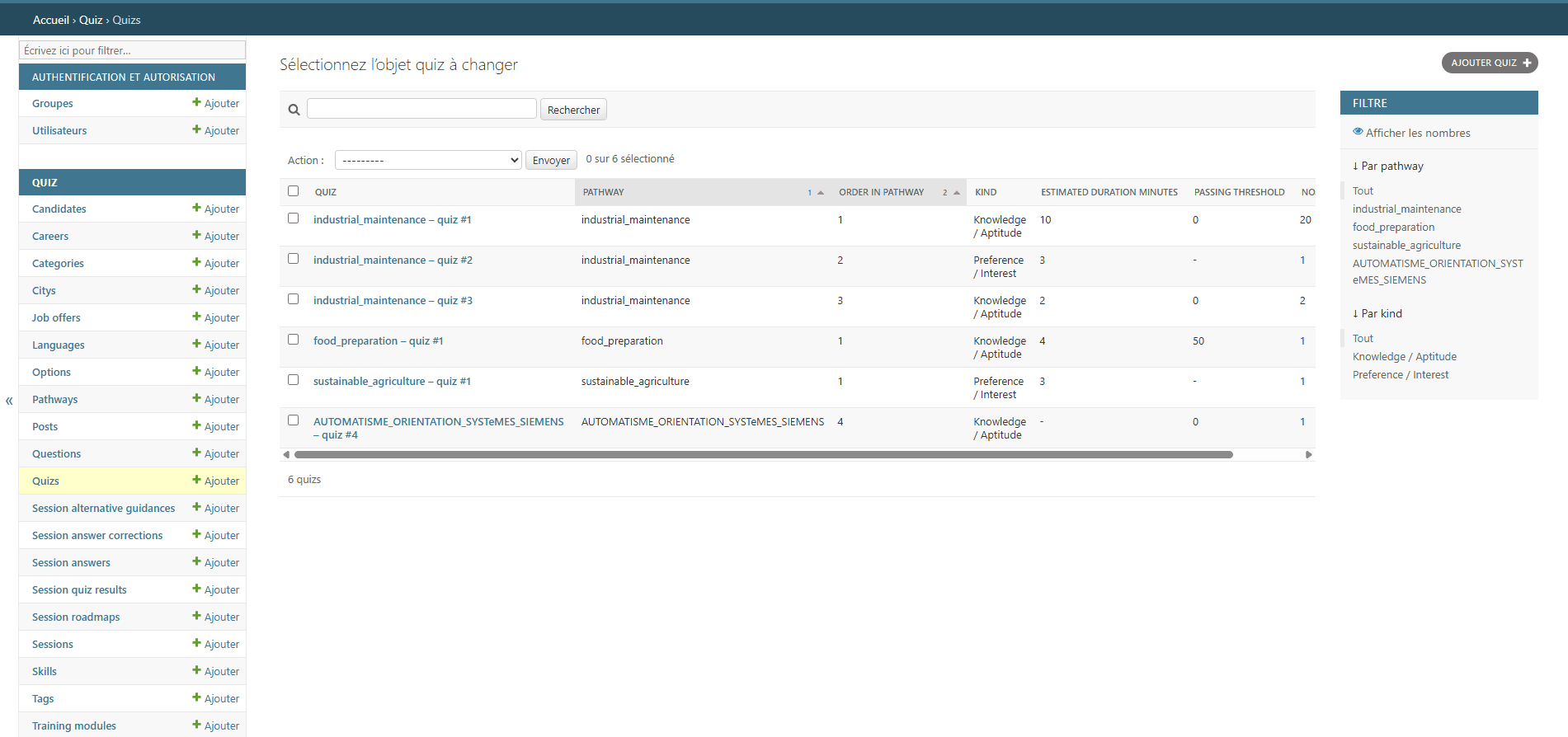Click the table horizontal scrollbar thumb

pos(764,454)
